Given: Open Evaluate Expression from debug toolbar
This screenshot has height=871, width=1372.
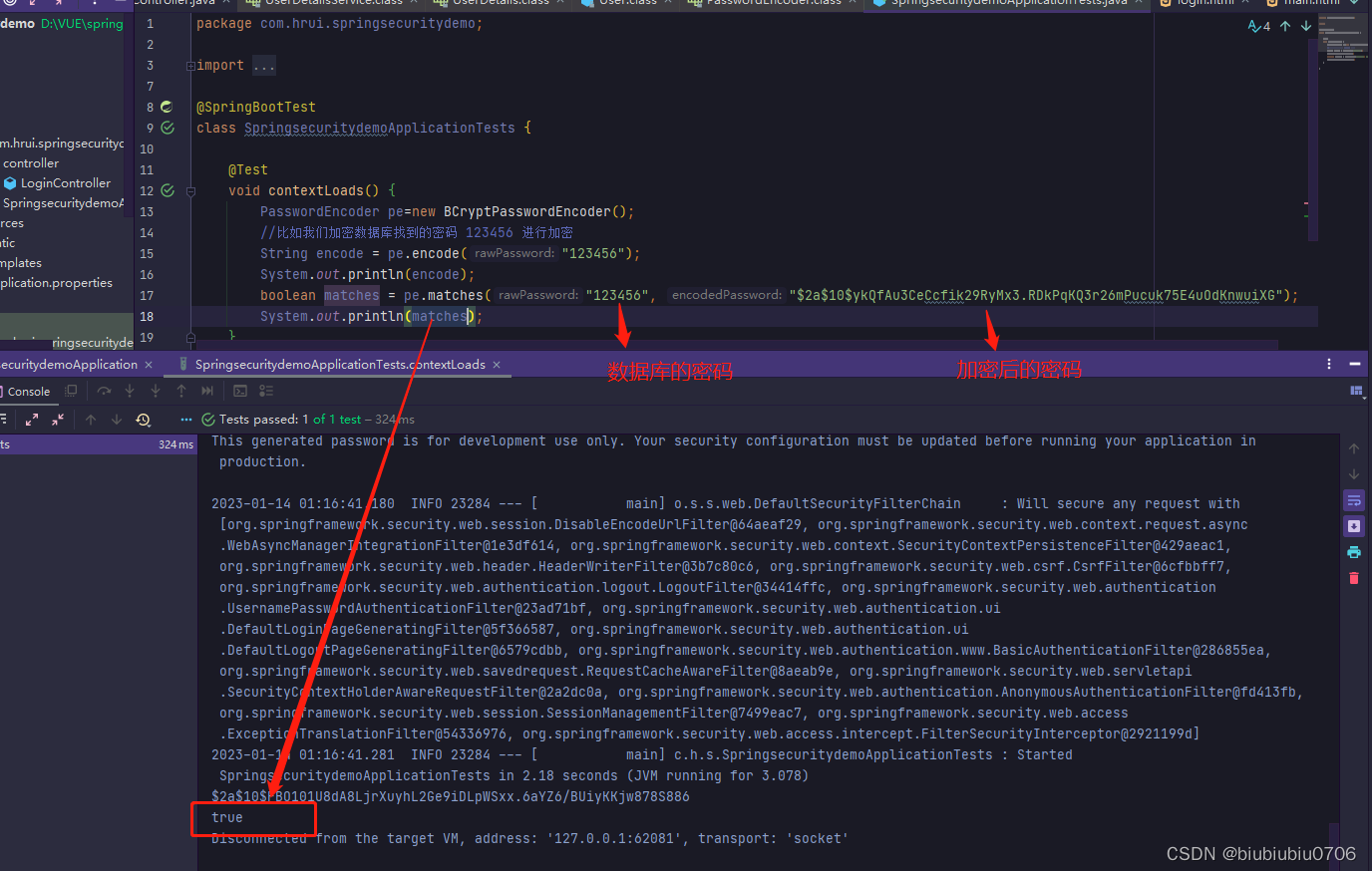Looking at the screenshot, I should (240, 392).
